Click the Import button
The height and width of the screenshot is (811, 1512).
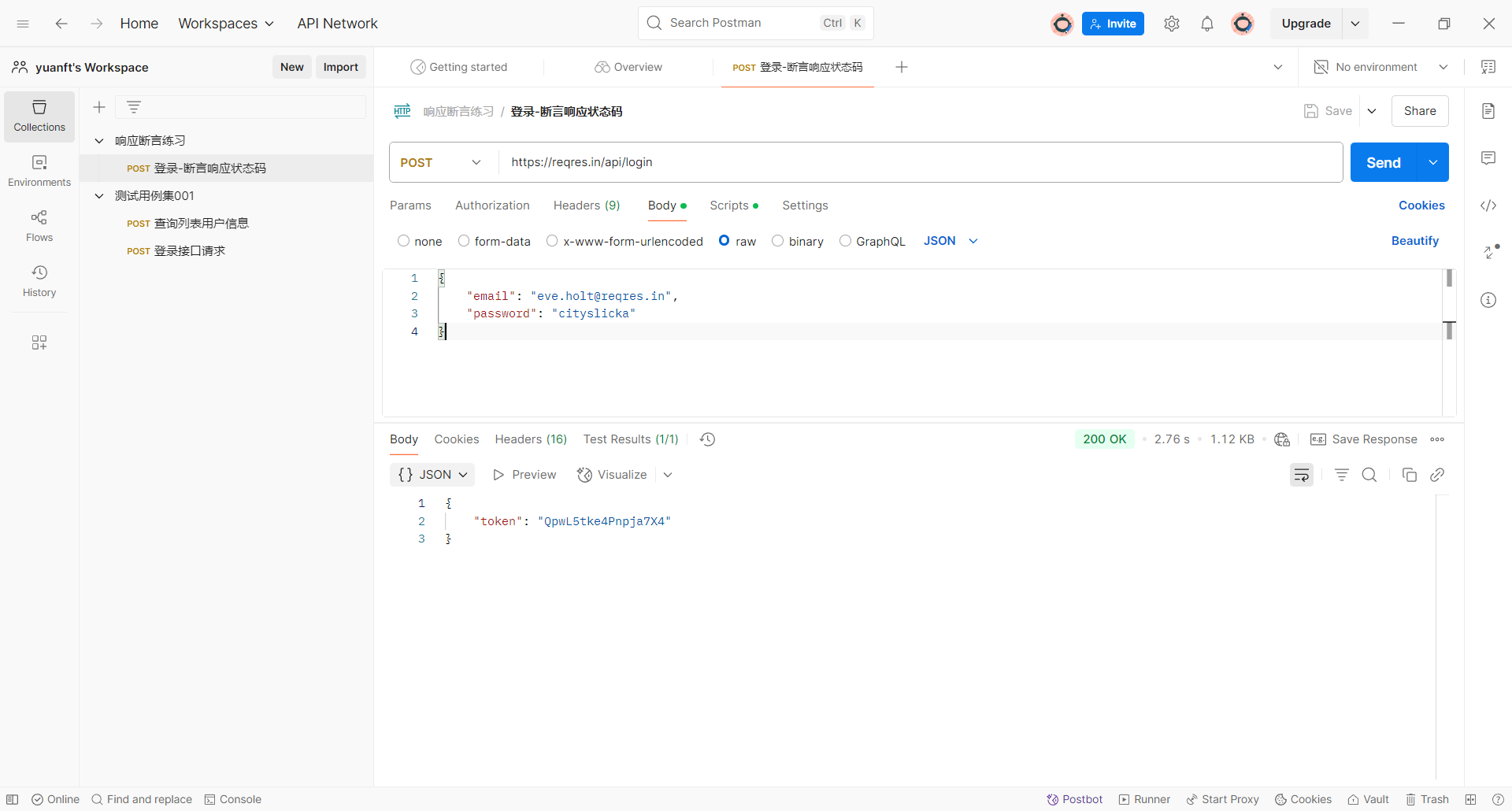pos(341,67)
